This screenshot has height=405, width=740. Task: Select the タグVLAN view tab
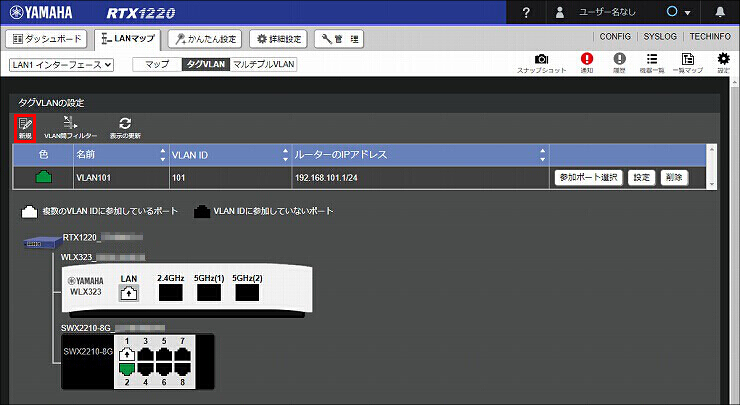pos(206,64)
